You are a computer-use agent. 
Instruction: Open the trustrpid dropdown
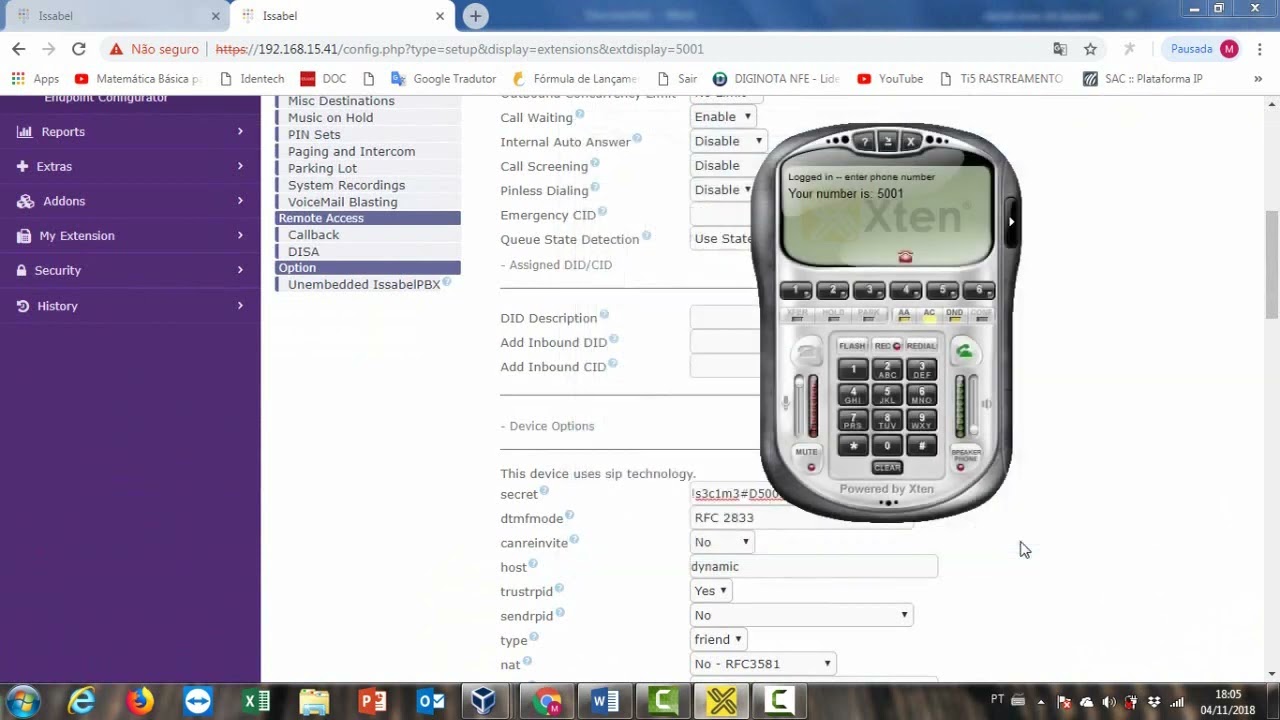point(711,591)
